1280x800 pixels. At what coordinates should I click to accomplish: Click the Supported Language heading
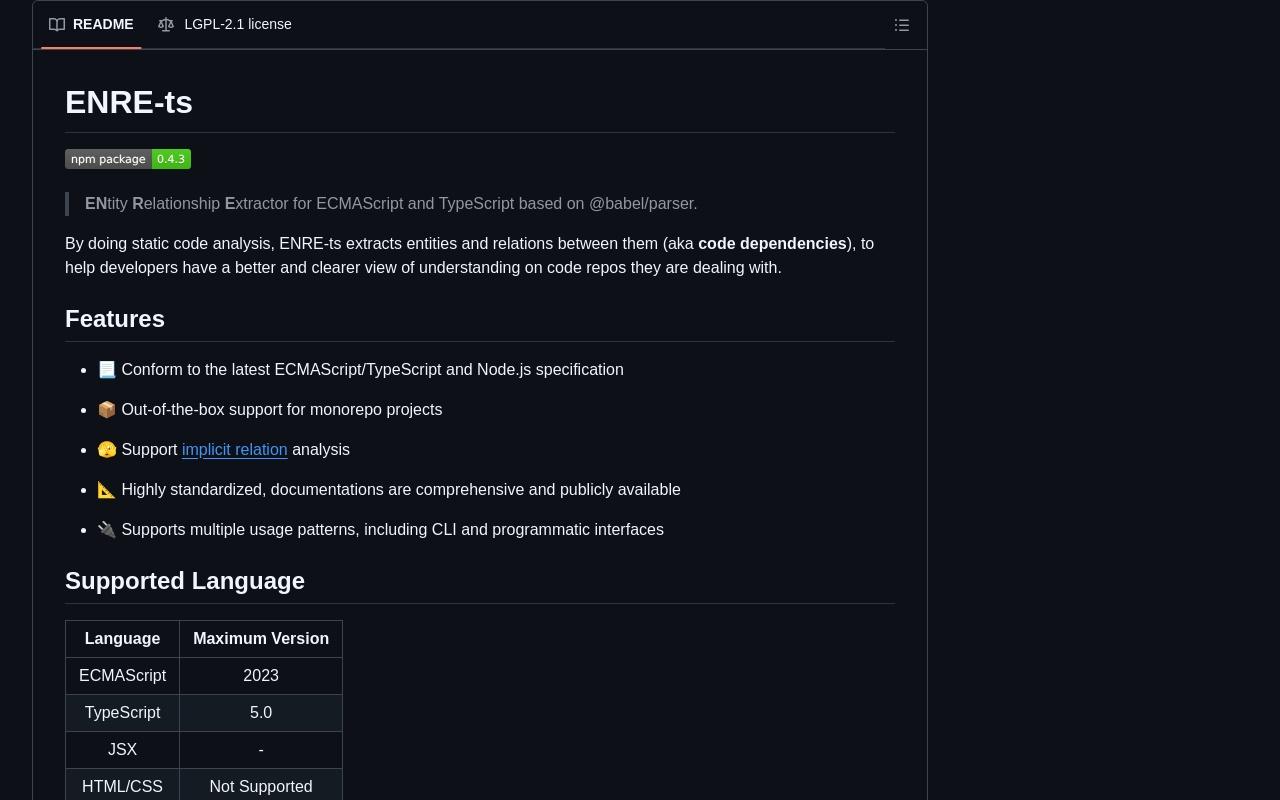coord(185,581)
